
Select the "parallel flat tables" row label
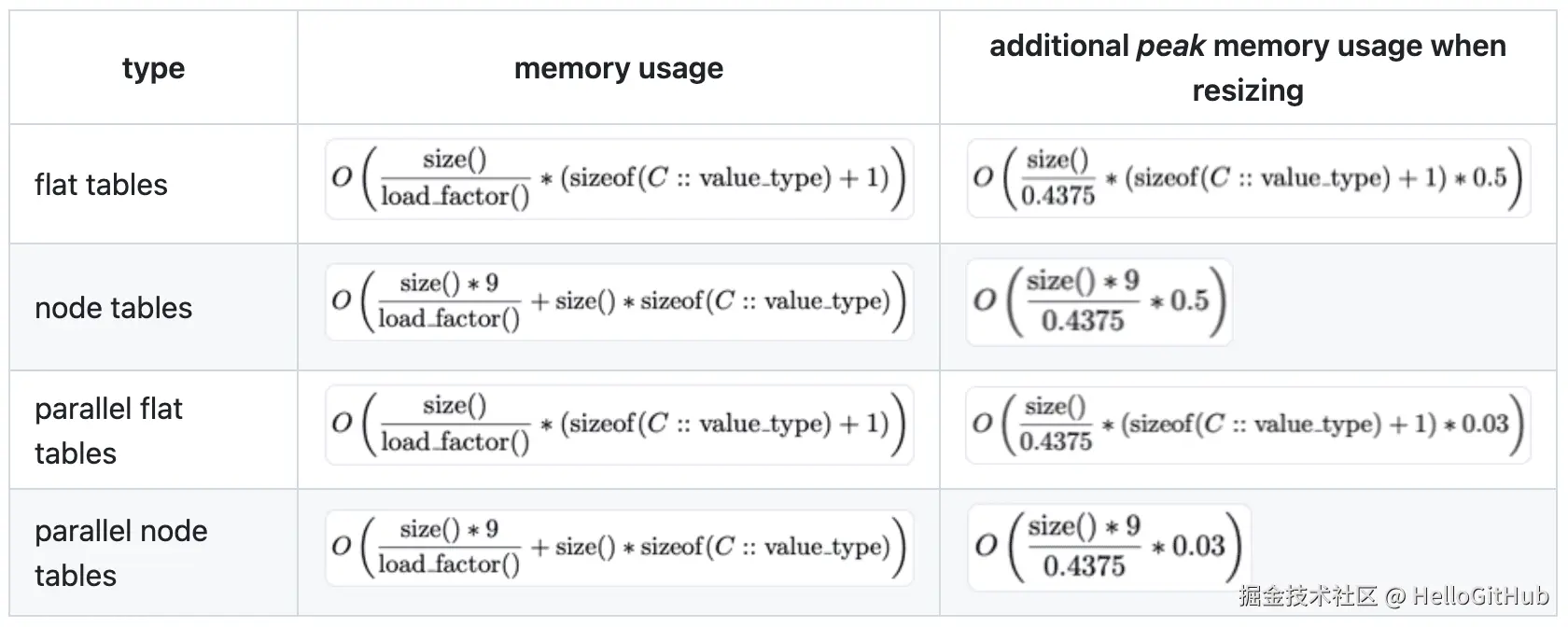[108, 430]
